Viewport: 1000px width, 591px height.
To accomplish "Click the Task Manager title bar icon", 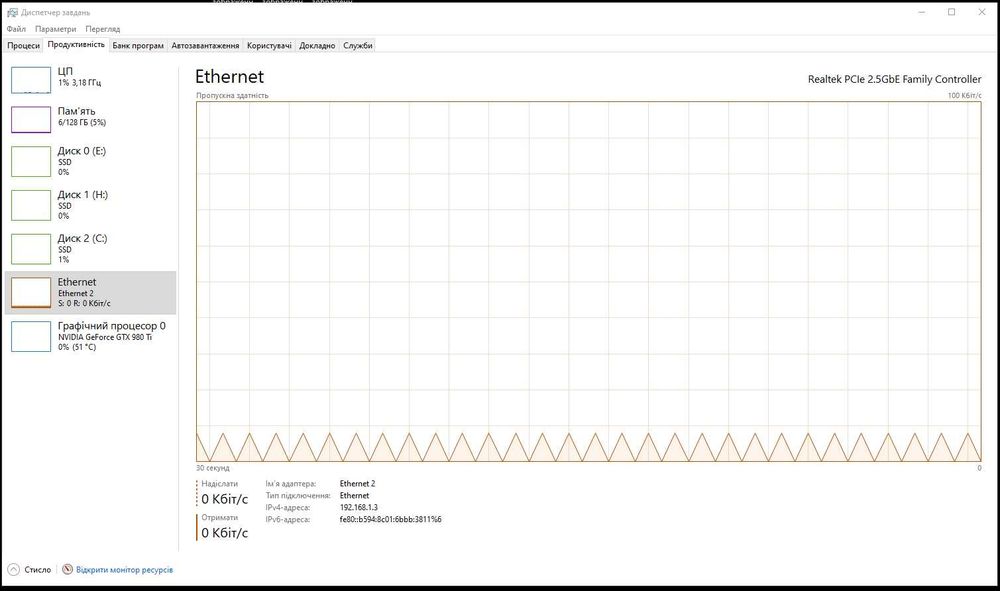I will (12, 12).
